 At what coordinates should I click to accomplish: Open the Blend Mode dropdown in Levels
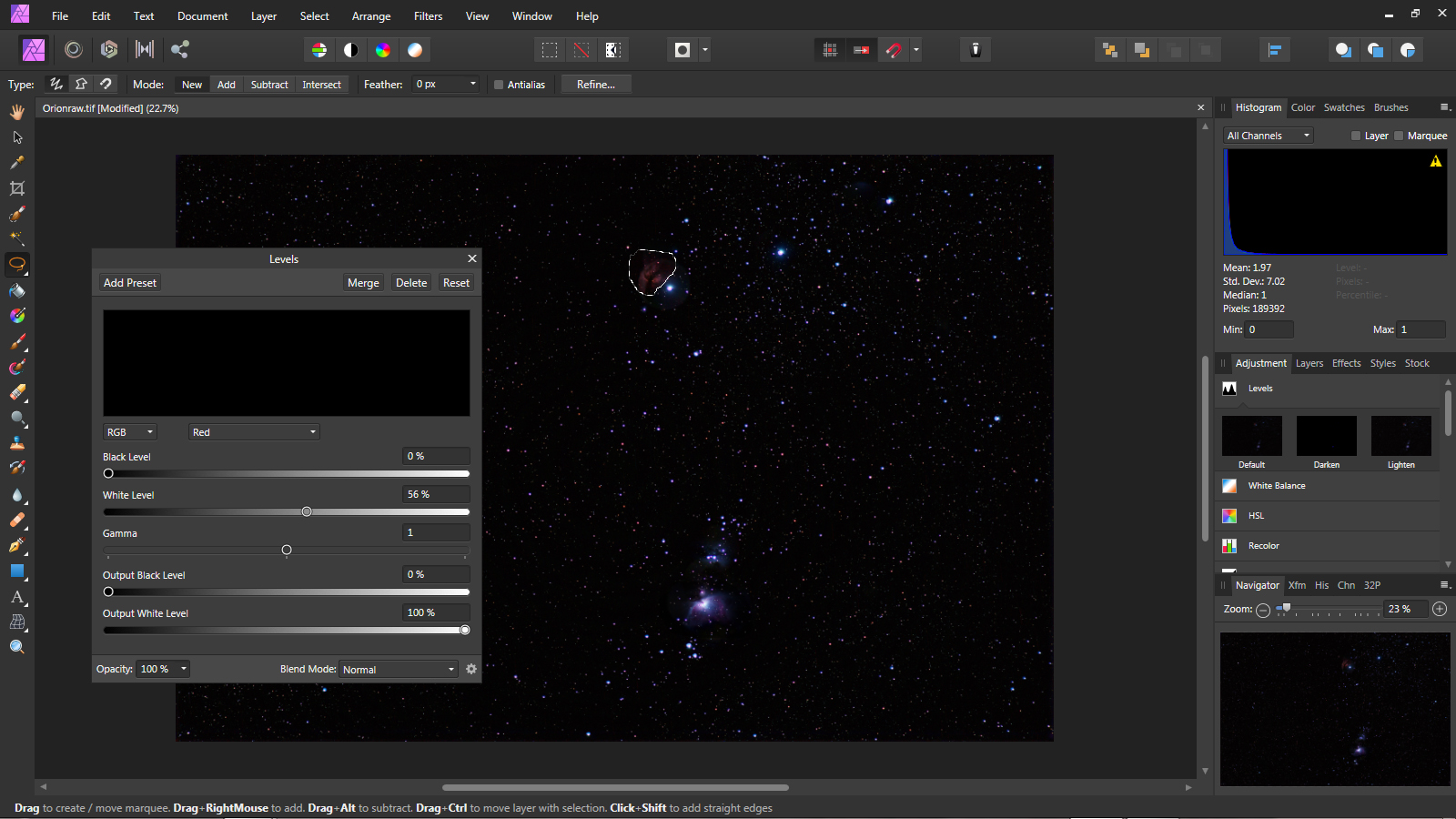(x=398, y=669)
